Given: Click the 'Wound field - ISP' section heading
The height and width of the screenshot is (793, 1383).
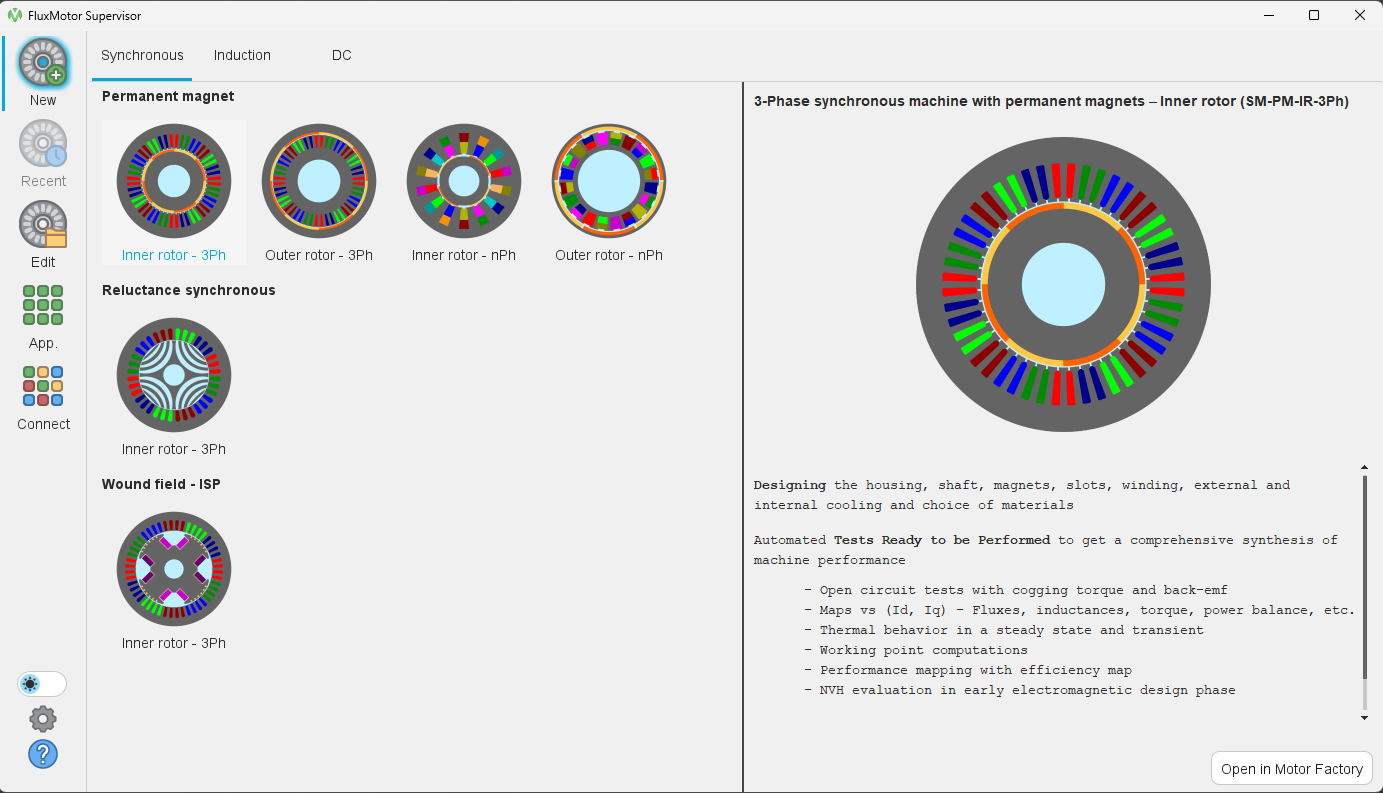Looking at the screenshot, I should point(161,484).
